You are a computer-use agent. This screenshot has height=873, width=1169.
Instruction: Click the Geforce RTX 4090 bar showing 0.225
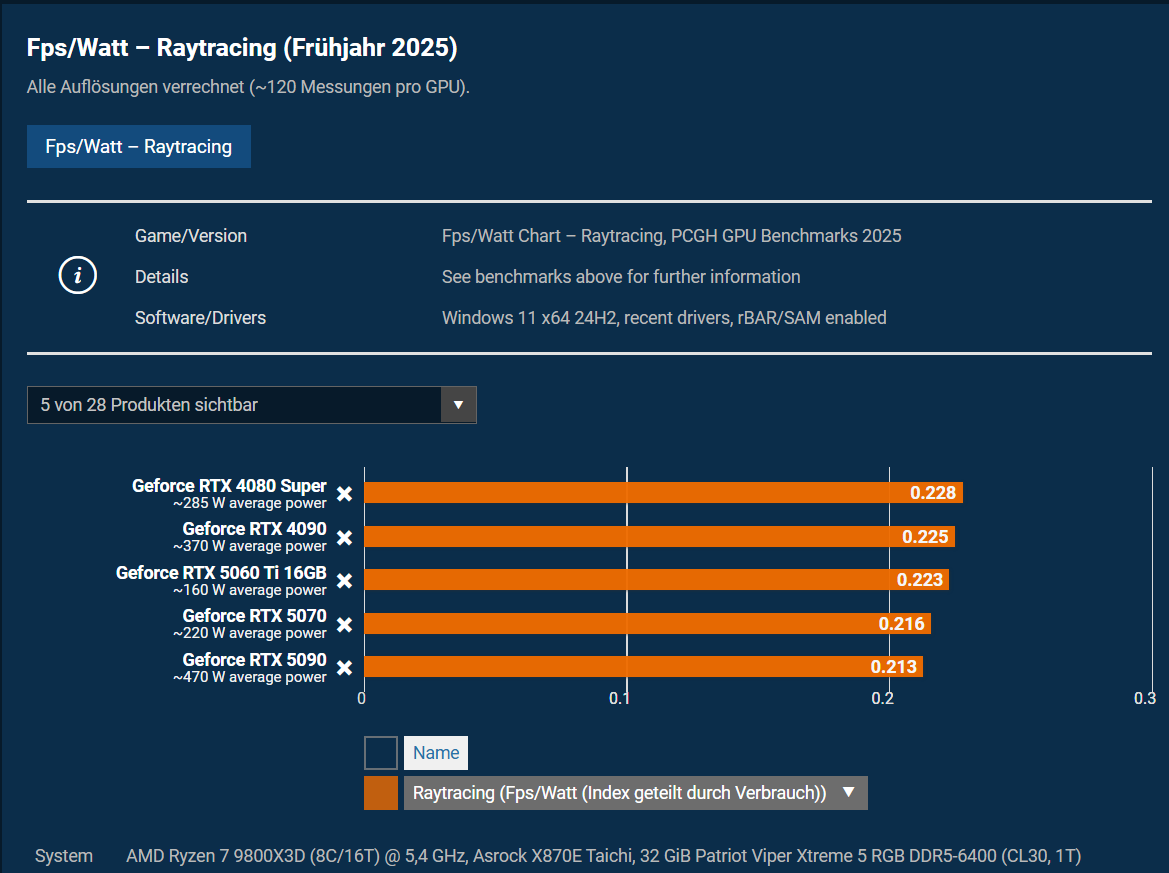coord(660,536)
